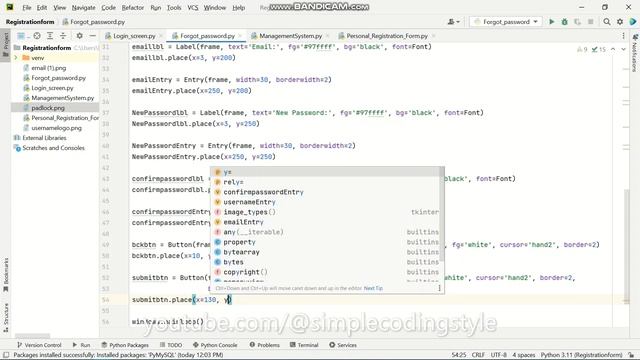Run the Forgot_password configuration

pyautogui.click(x=551, y=22)
